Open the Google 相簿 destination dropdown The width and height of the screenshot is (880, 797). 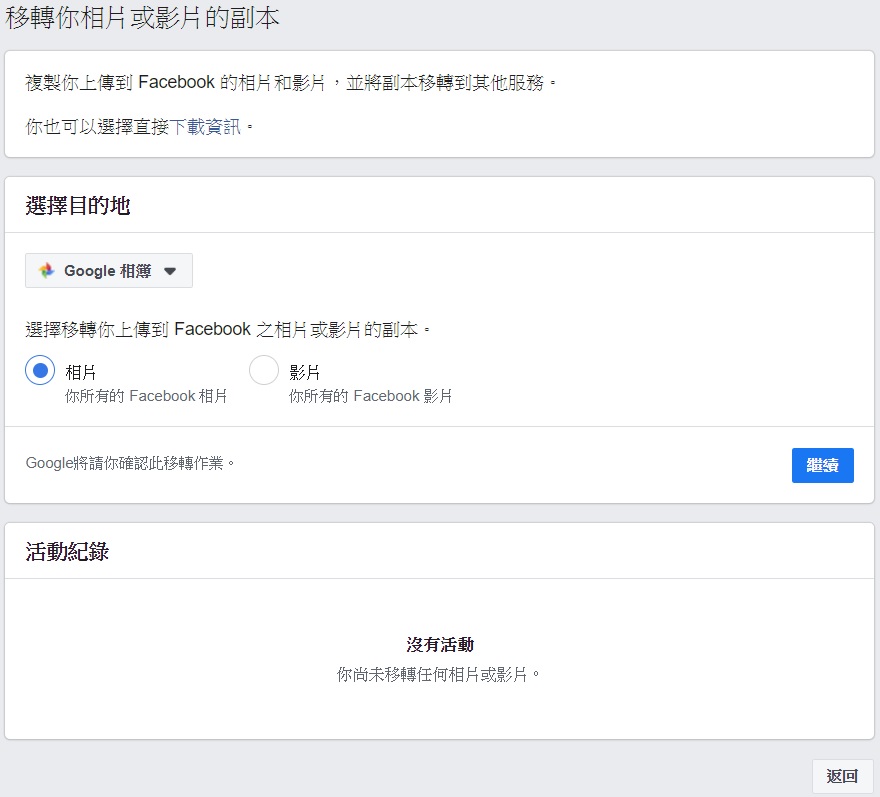109,271
